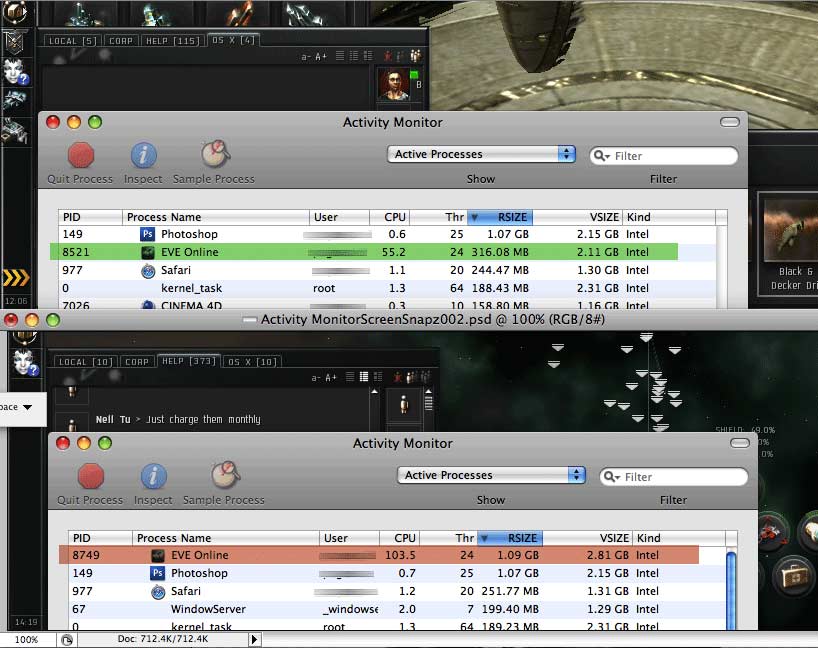Click Filter search field in lower Activity Monitor
Viewport: 818px width, 648px height.
tap(673, 476)
